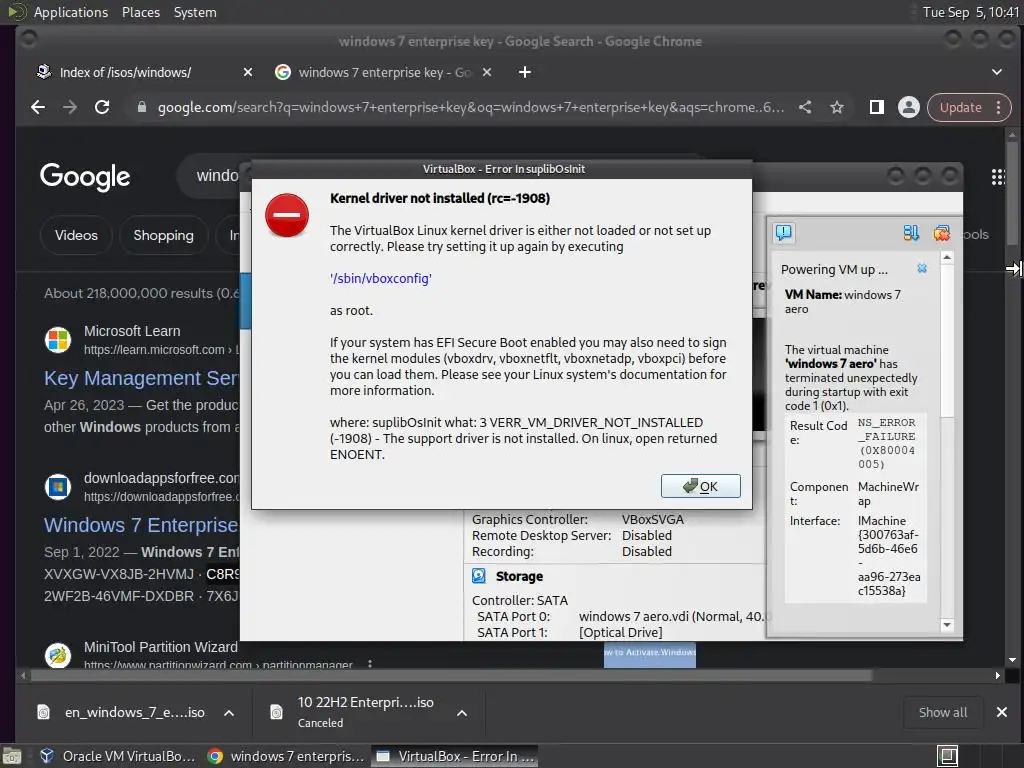Select the 'VirtualBox - Error In' taskbar entry
The width and height of the screenshot is (1024, 768).
[x=455, y=756]
